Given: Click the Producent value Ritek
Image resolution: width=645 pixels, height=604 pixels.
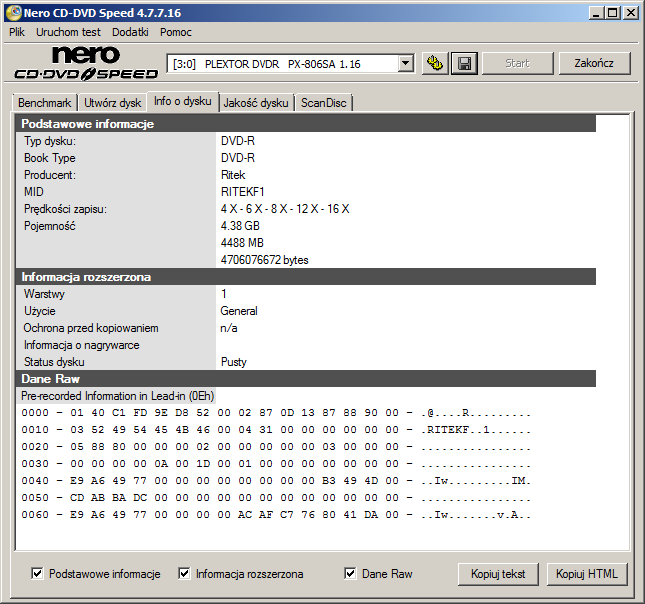Looking at the screenshot, I should (233, 175).
